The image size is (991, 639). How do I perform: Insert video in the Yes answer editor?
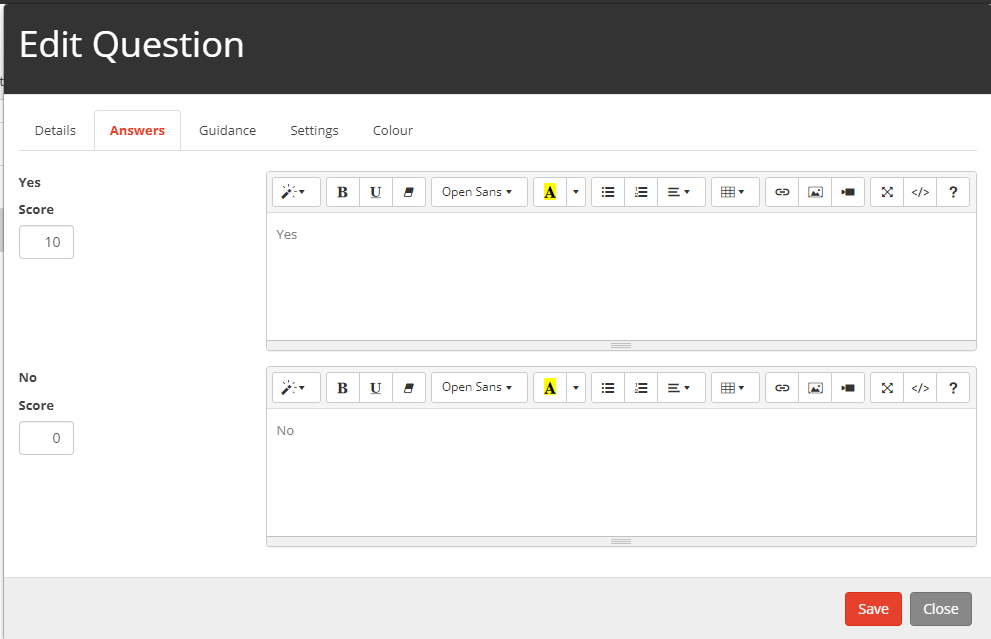click(848, 192)
